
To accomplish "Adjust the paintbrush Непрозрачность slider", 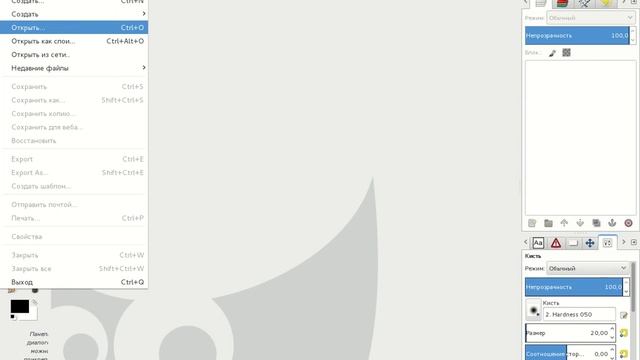I will [573, 287].
